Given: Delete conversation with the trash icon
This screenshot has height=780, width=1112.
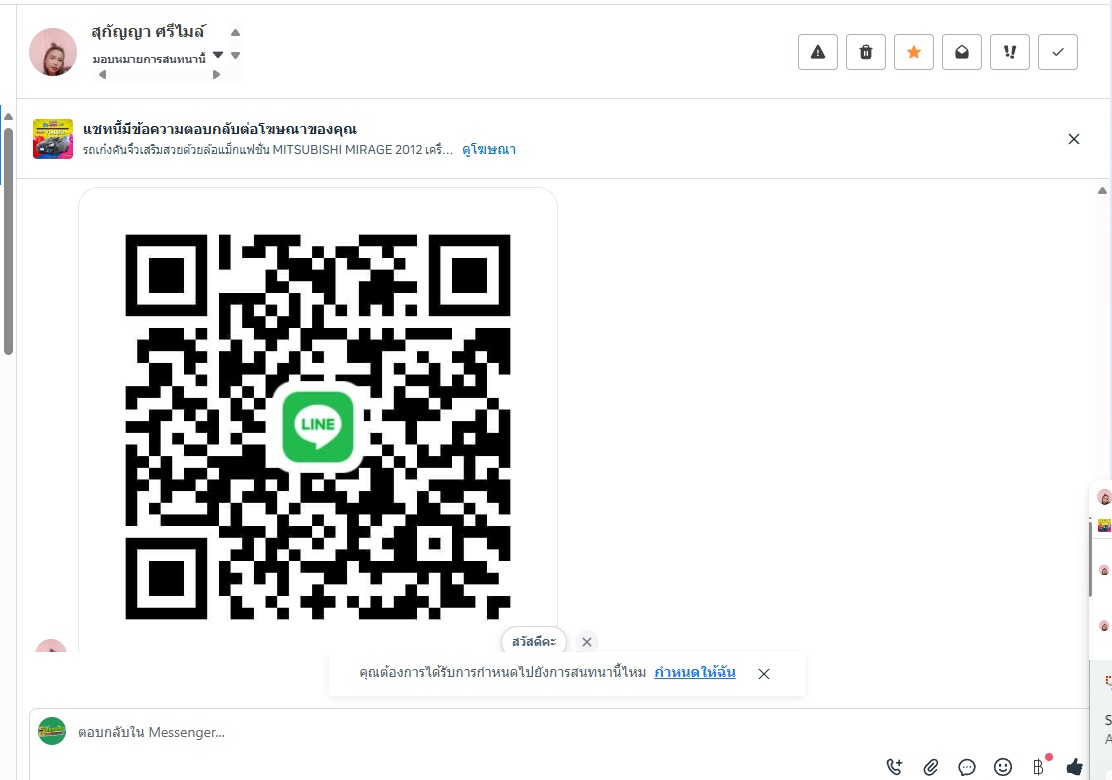Looking at the screenshot, I should [866, 52].
